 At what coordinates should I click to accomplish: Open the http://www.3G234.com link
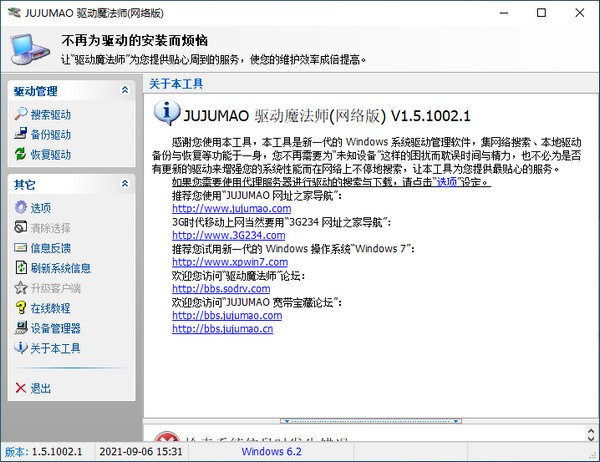[x=228, y=235]
